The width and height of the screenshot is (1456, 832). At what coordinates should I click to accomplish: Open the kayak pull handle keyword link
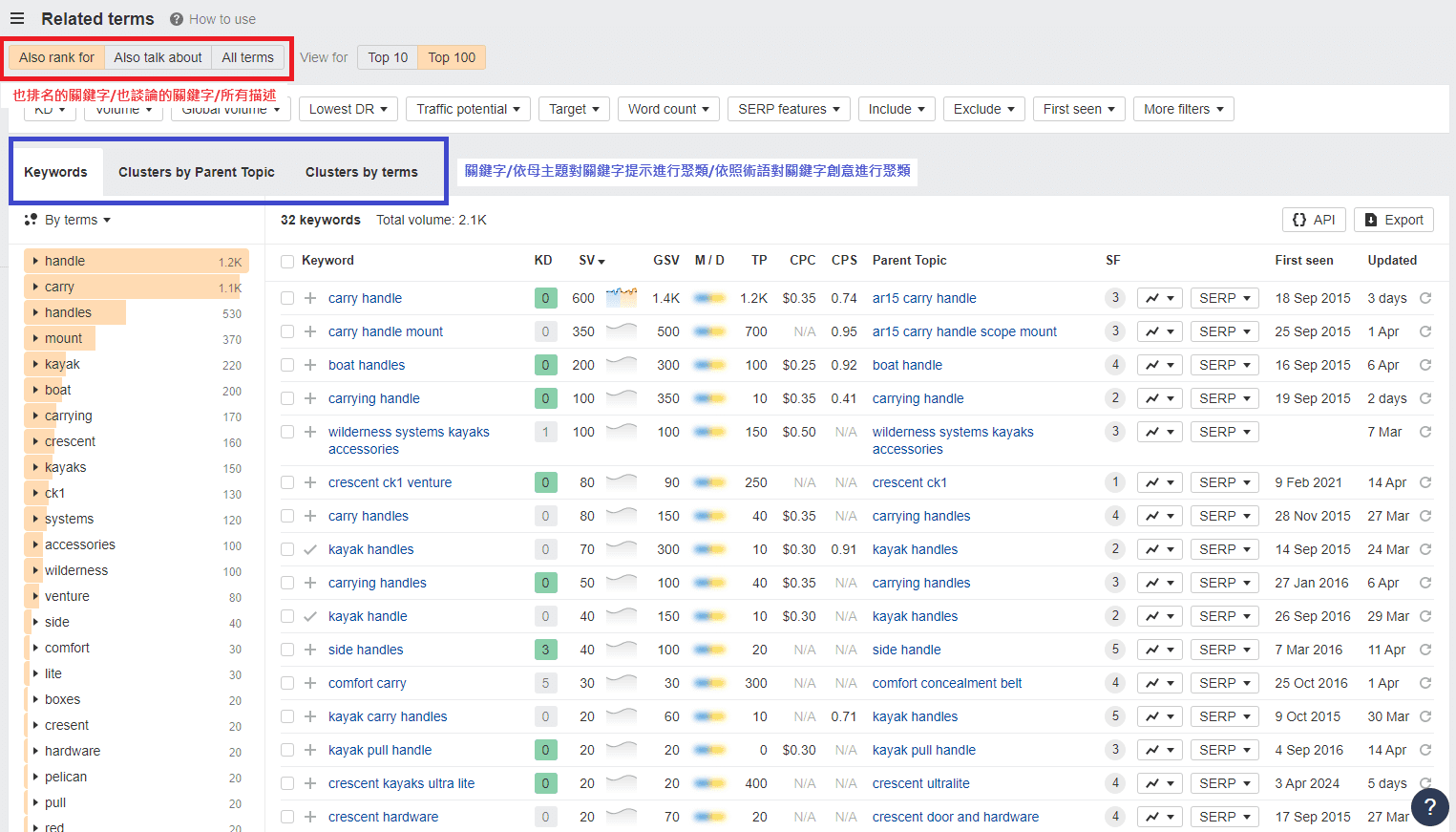380,750
